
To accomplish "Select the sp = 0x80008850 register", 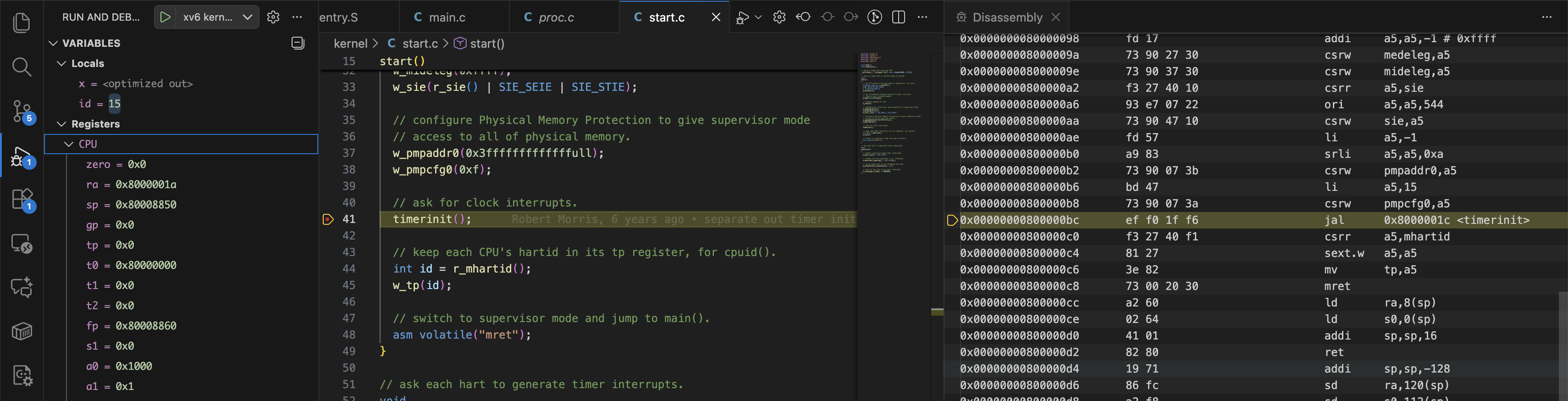I will (181, 205).
